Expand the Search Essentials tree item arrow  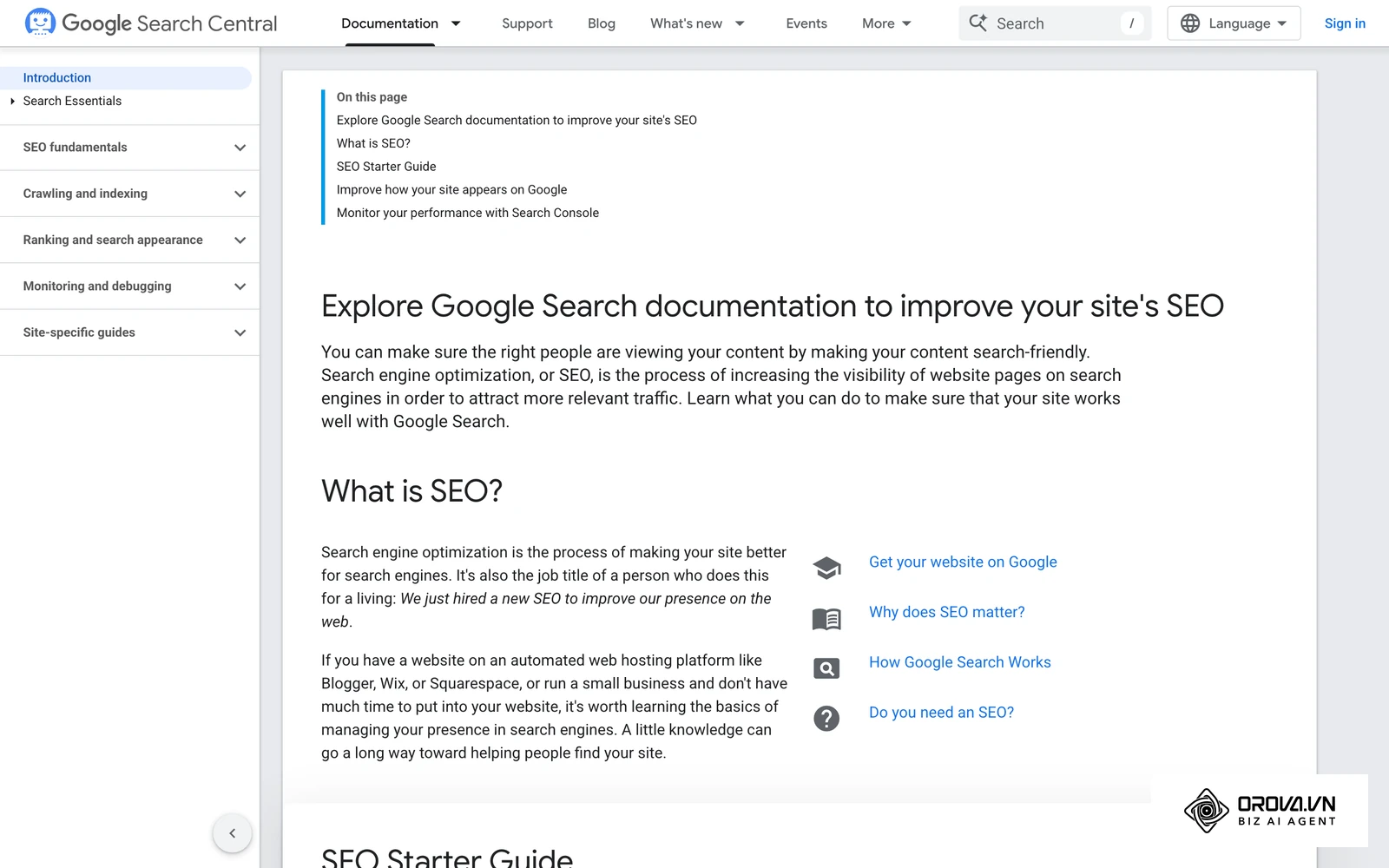[12, 102]
